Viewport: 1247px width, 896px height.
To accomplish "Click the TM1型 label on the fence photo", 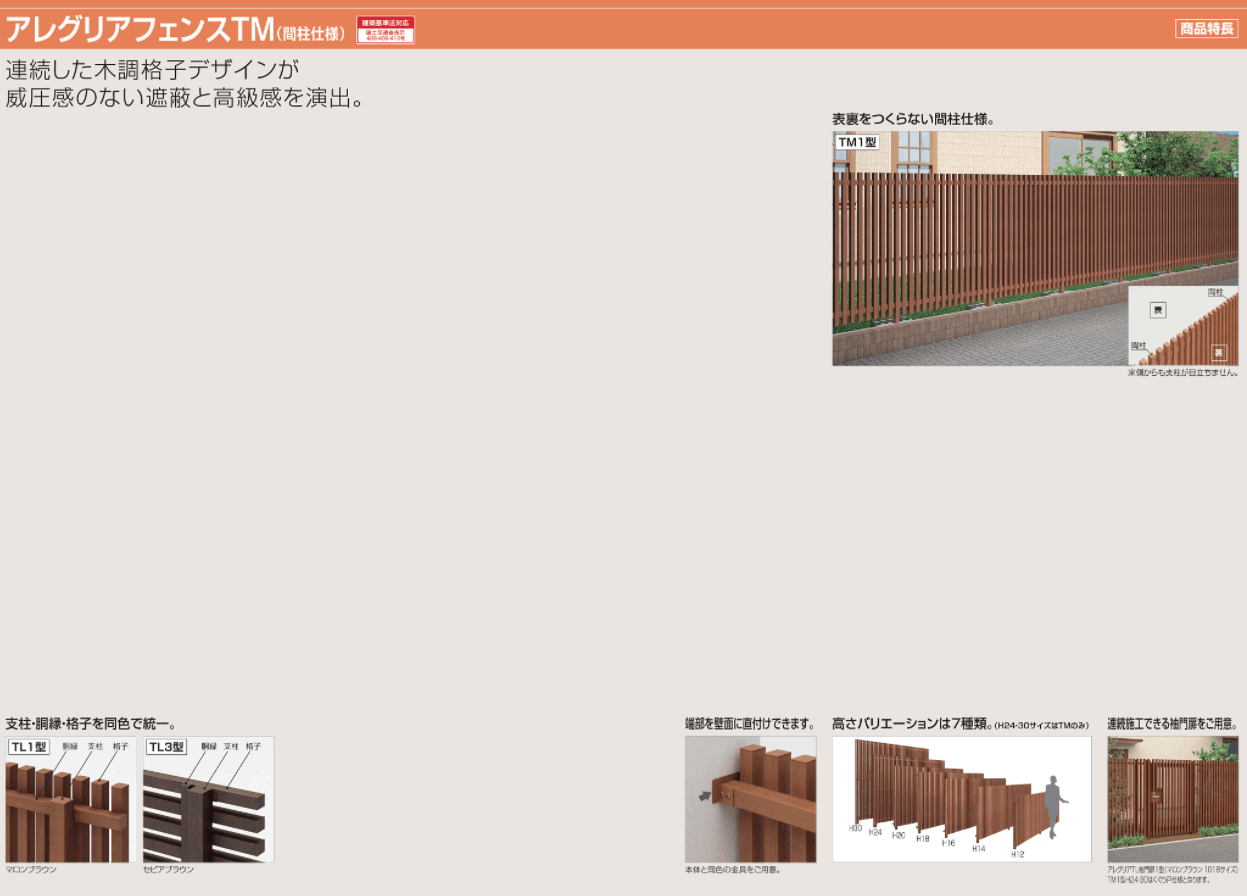I will tap(857, 143).
